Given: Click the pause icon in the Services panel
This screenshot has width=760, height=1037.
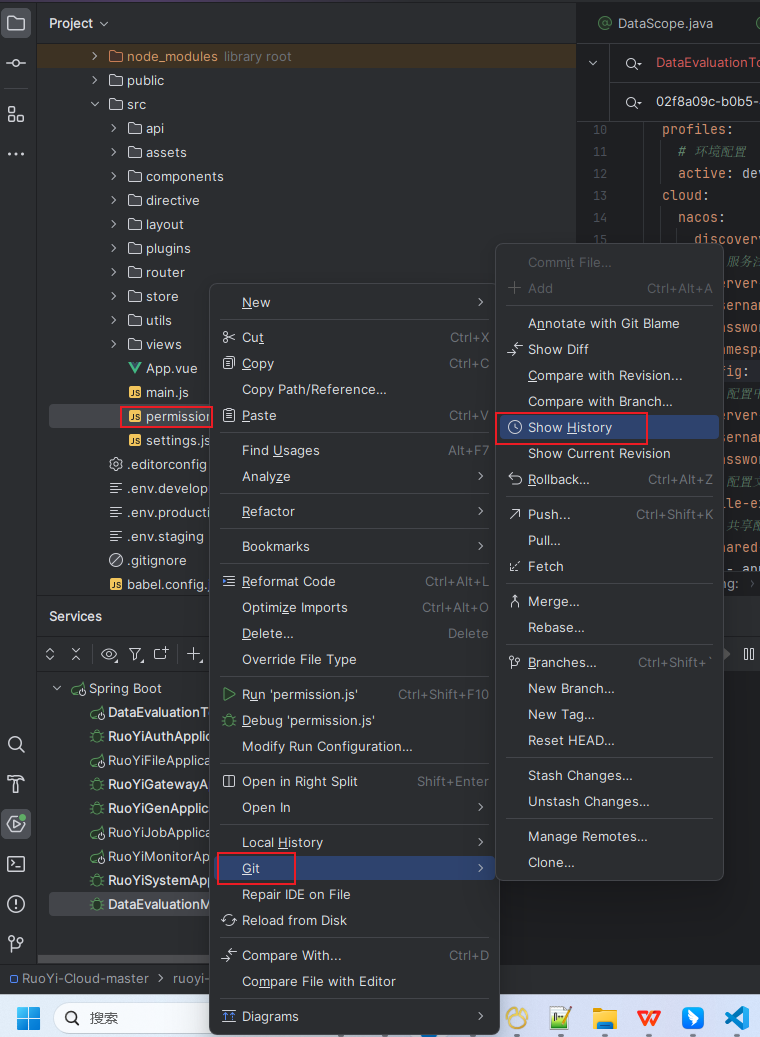Looking at the screenshot, I should [x=749, y=654].
